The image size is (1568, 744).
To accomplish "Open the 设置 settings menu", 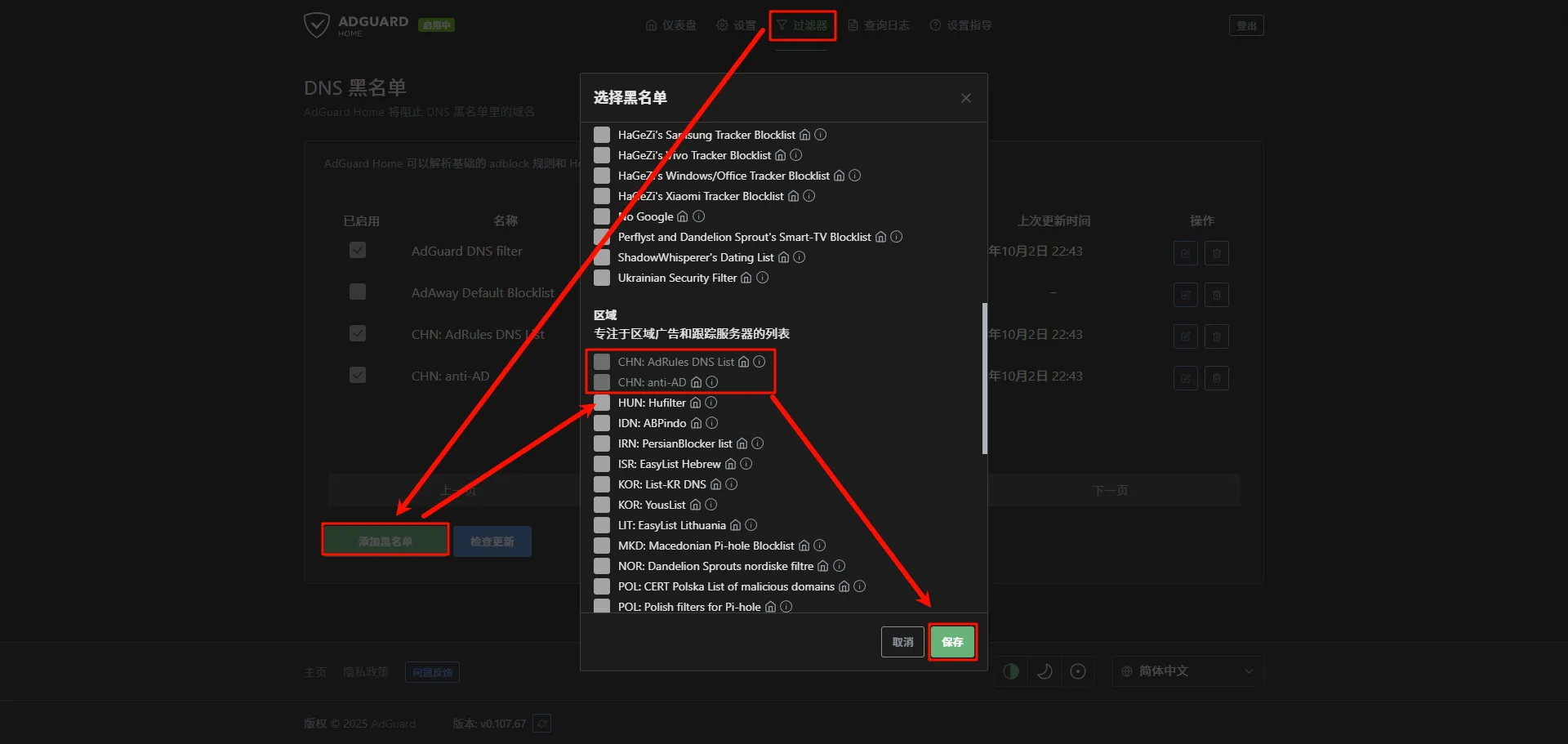I will pos(736,25).
